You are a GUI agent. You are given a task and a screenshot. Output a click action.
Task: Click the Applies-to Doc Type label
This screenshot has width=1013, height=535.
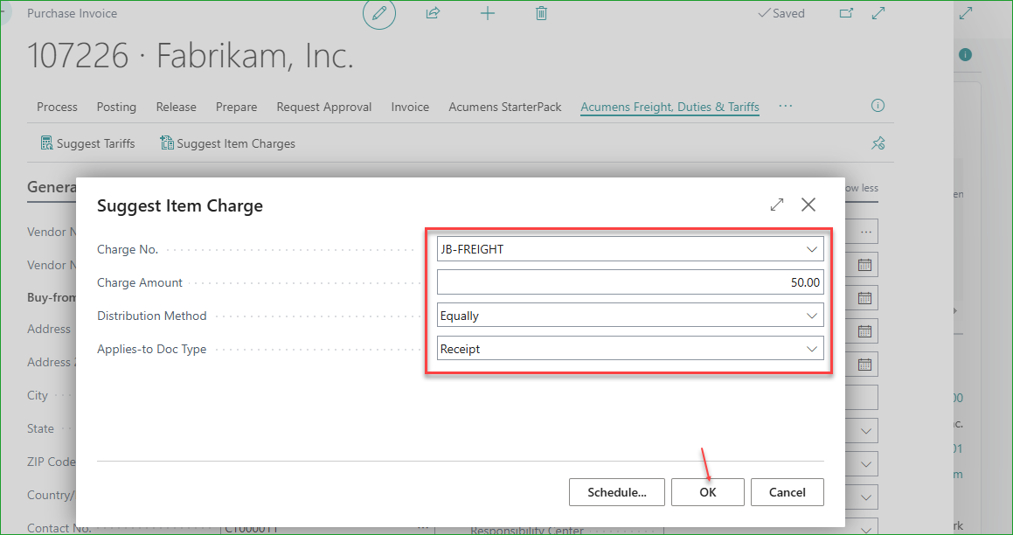(x=152, y=349)
